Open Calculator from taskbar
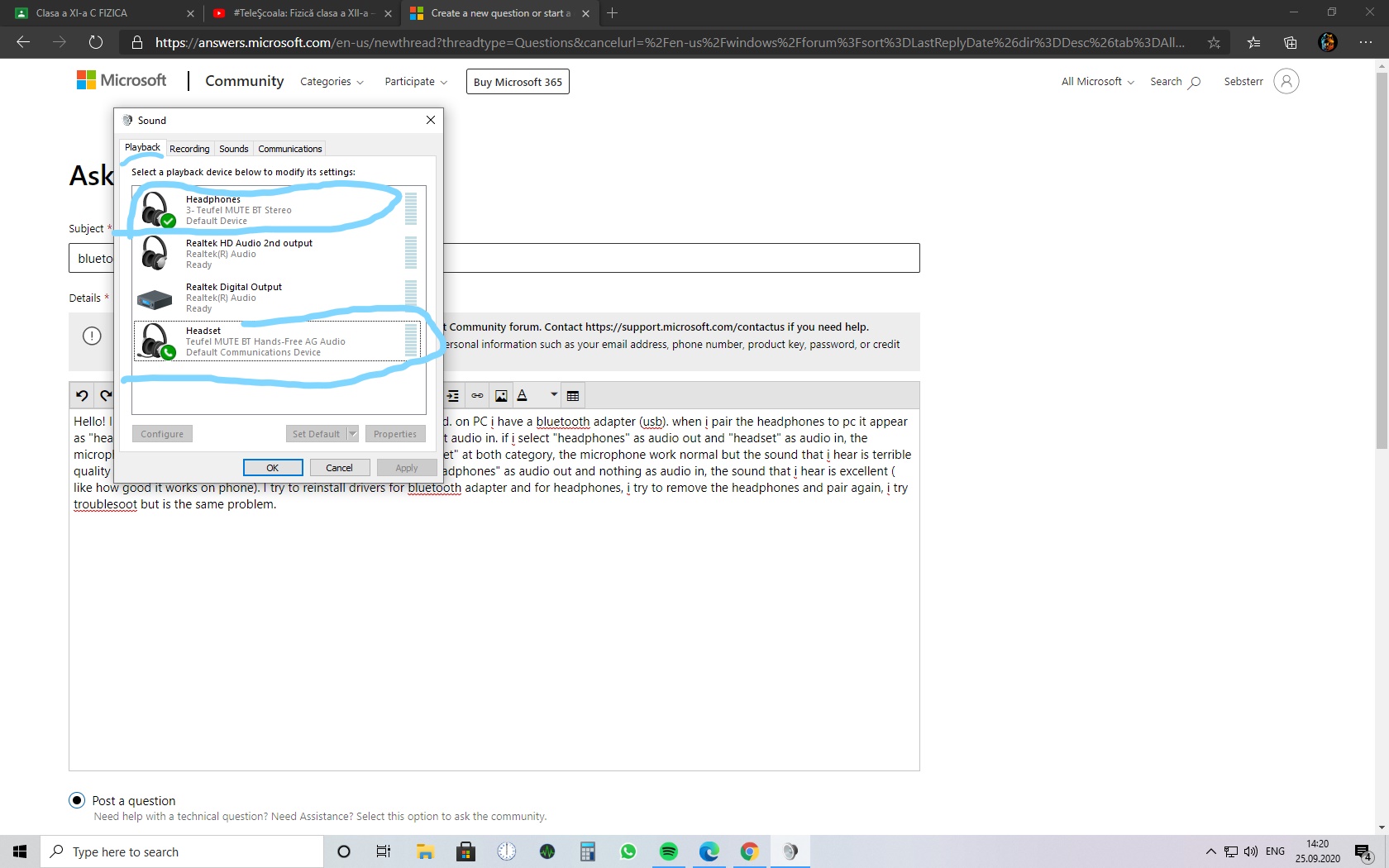The height and width of the screenshot is (868, 1389). (588, 851)
